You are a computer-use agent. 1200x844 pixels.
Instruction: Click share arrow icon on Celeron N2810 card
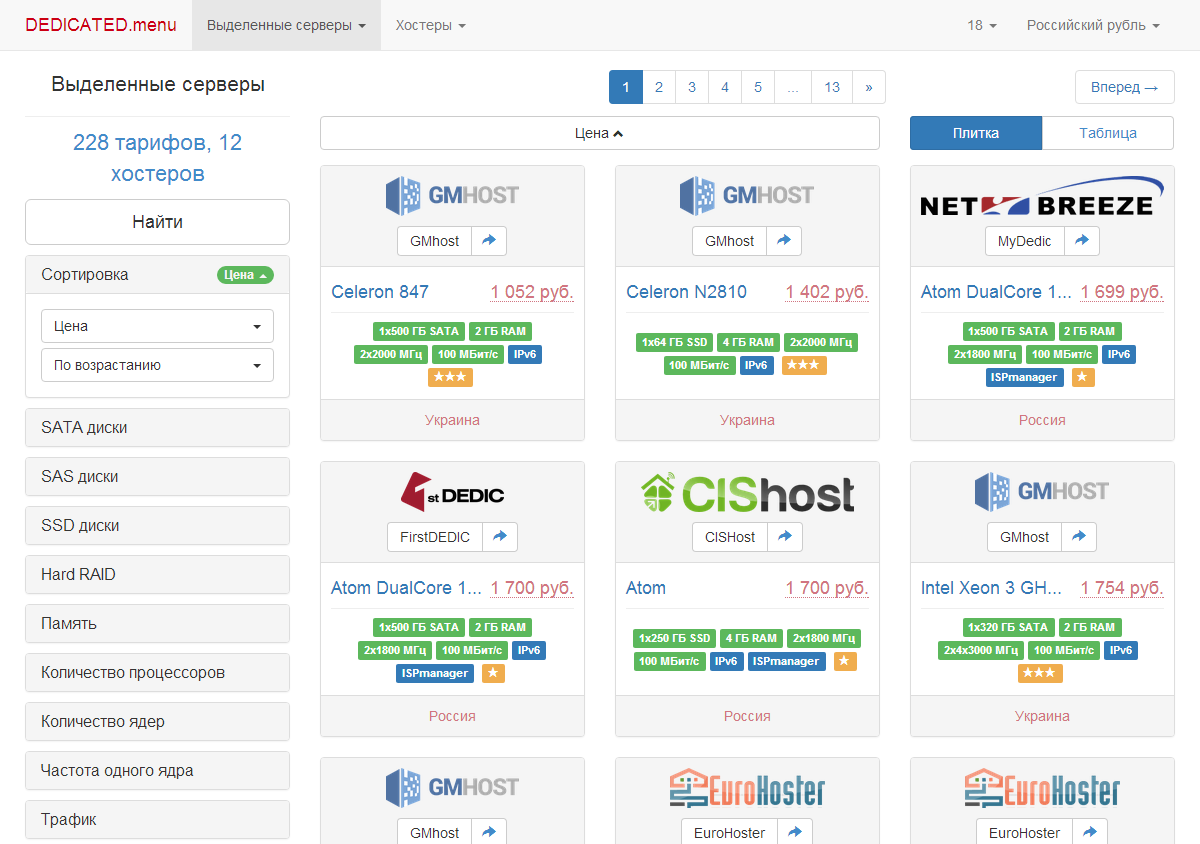784,241
